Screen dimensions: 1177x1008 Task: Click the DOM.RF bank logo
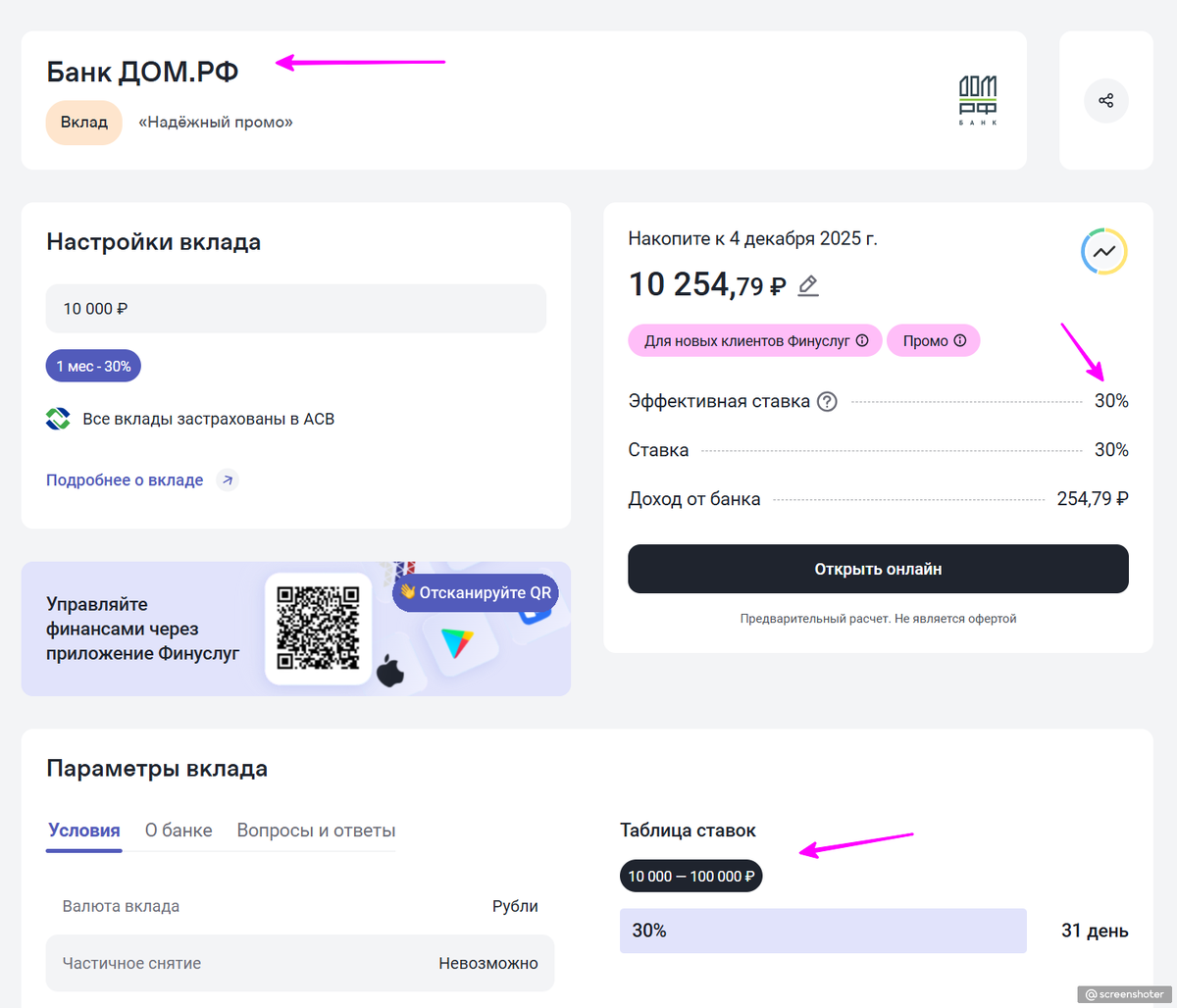click(x=977, y=100)
